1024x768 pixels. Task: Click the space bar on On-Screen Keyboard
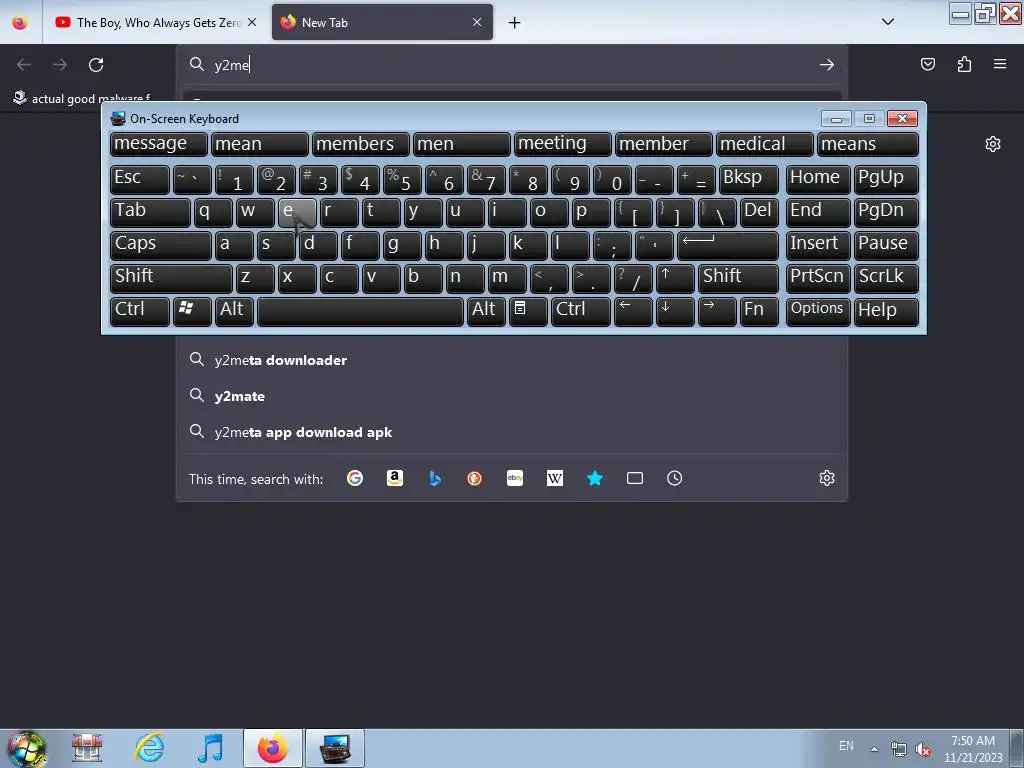[360, 311]
